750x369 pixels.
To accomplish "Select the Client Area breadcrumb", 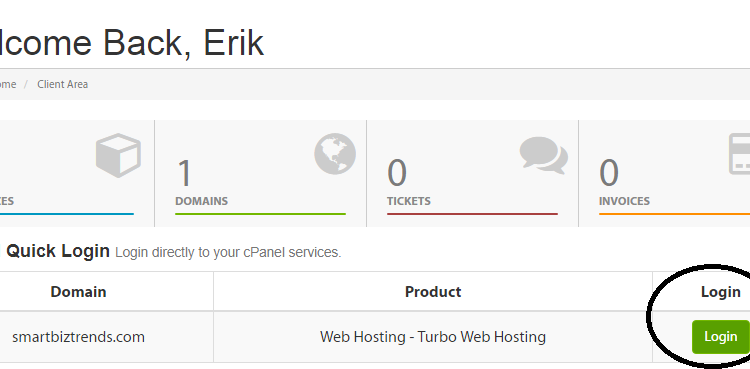I will (63, 84).
